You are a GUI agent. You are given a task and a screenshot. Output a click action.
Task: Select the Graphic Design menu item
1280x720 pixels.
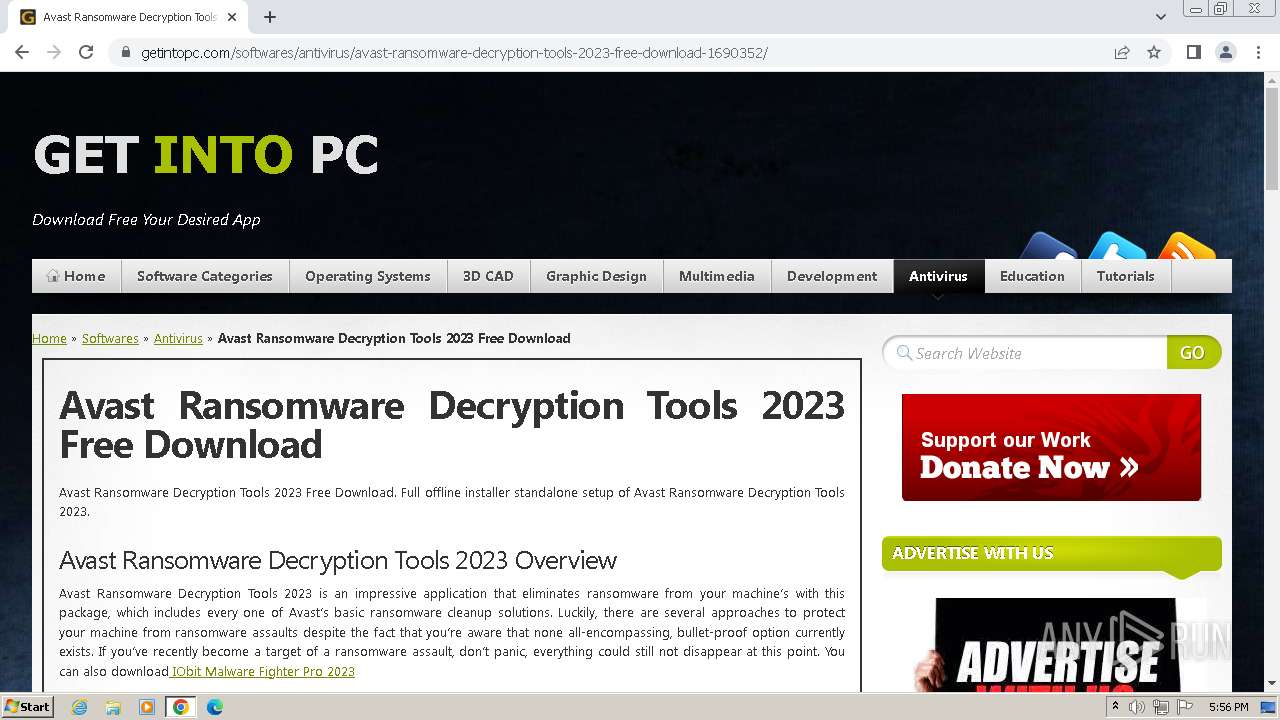pyautogui.click(x=596, y=276)
